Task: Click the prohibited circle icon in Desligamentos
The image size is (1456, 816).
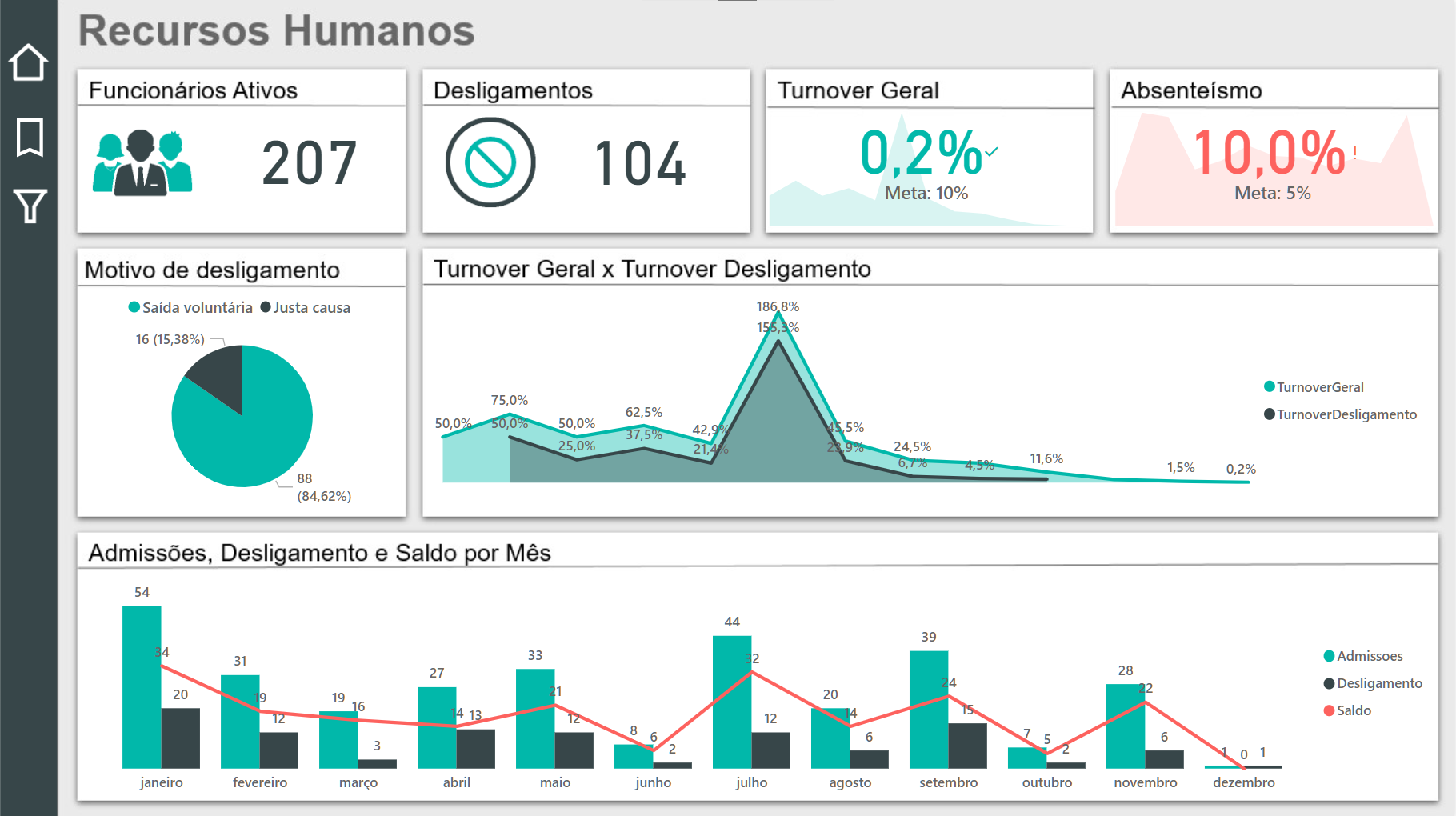Action: click(490, 162)
